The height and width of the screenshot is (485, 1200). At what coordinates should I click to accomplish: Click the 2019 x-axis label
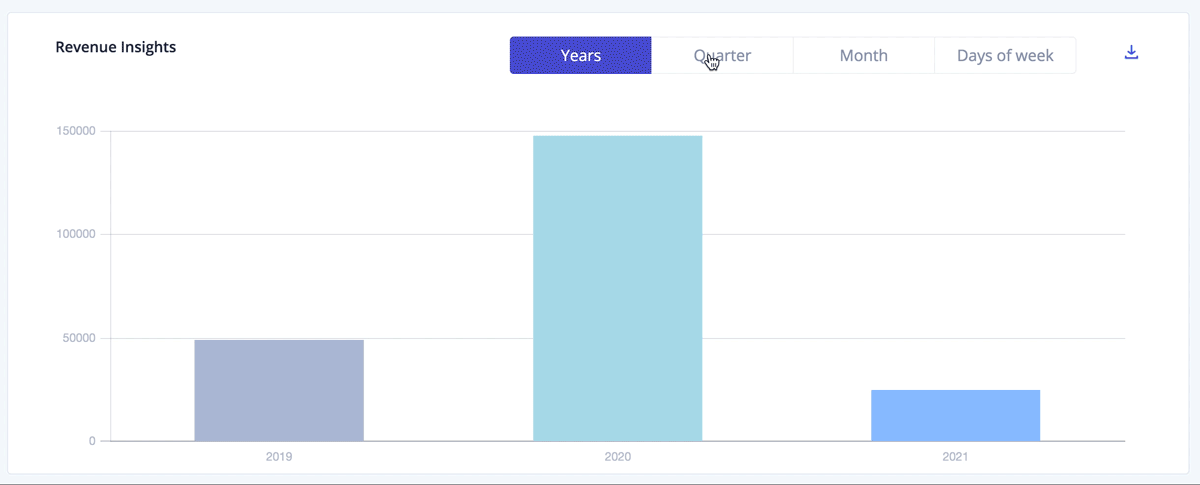pos(279,456)
